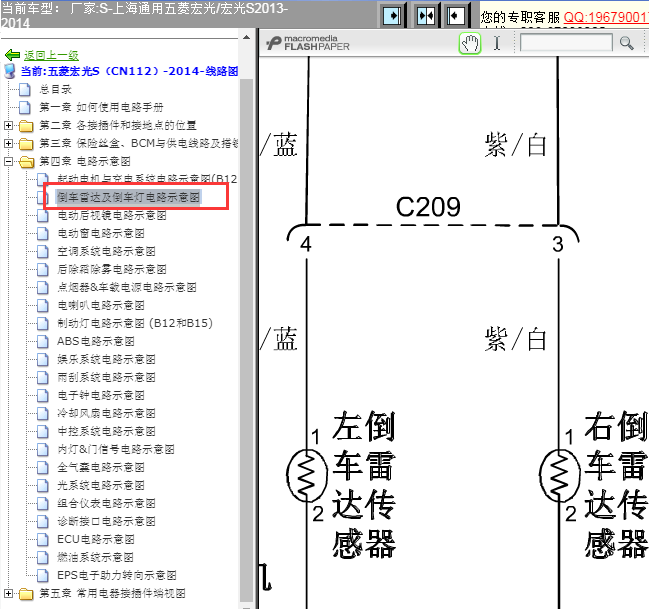The width and height of the screenshot is (649, 609).
Task: Open 后除霜除雾电路示意图
Action: point(112,269)
